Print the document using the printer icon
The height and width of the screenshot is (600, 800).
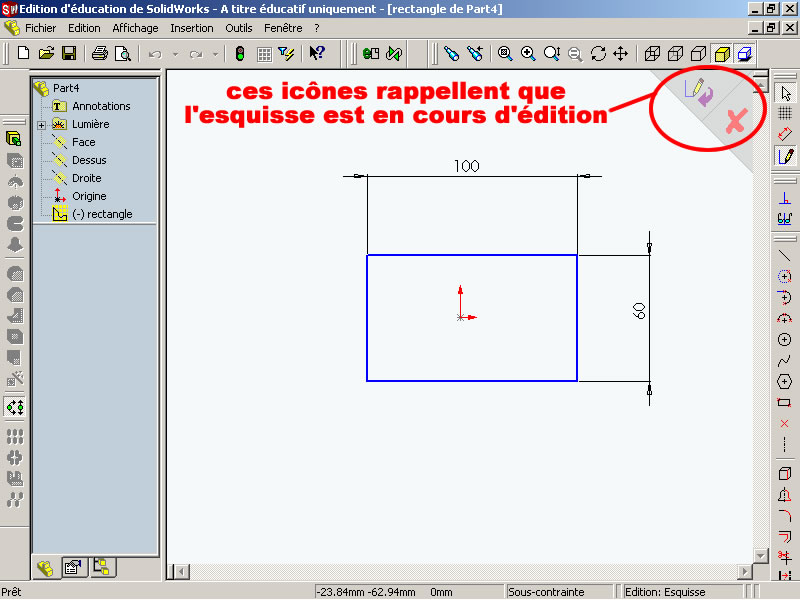[99, 53]
